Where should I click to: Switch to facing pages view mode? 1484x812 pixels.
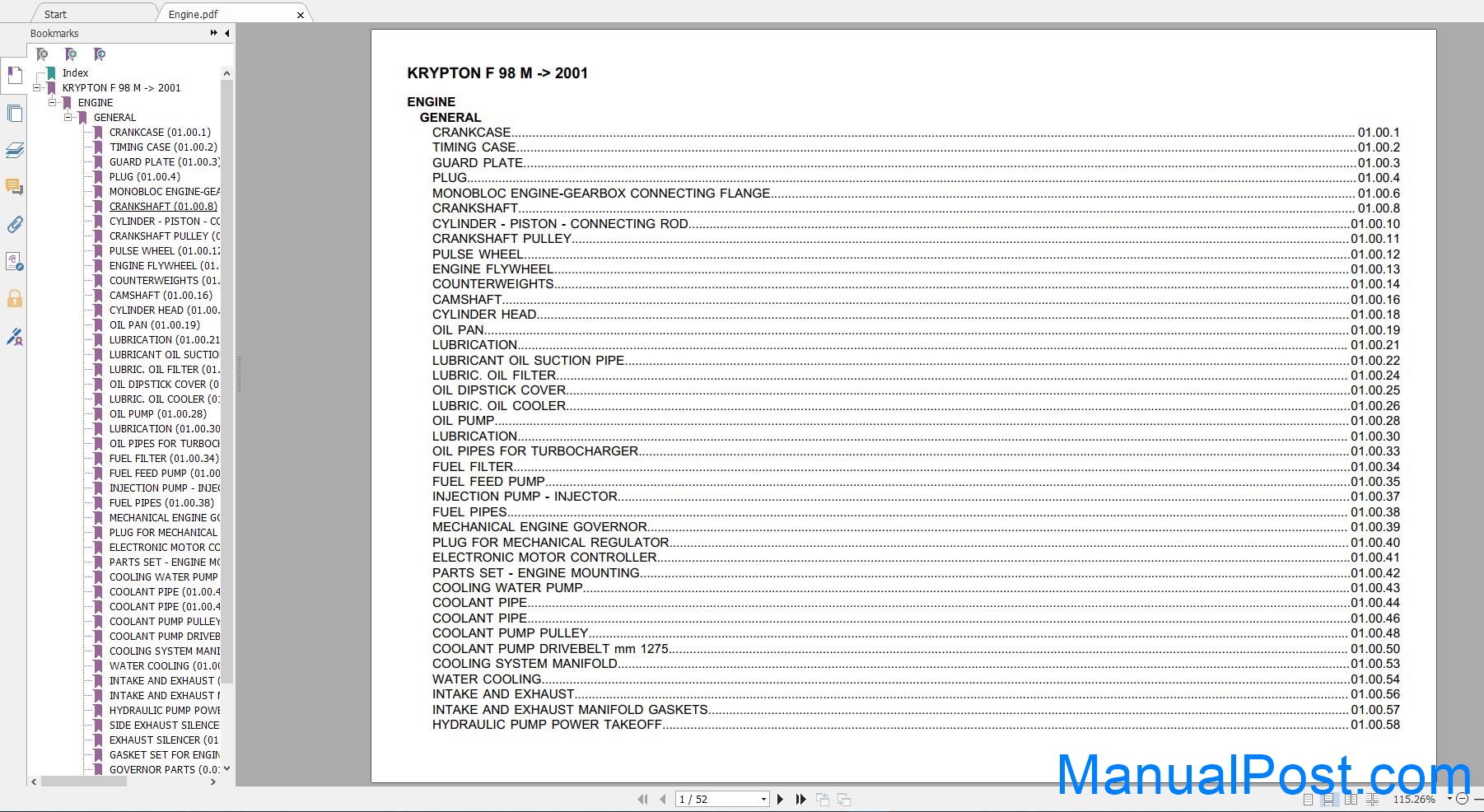point(1351,800)
